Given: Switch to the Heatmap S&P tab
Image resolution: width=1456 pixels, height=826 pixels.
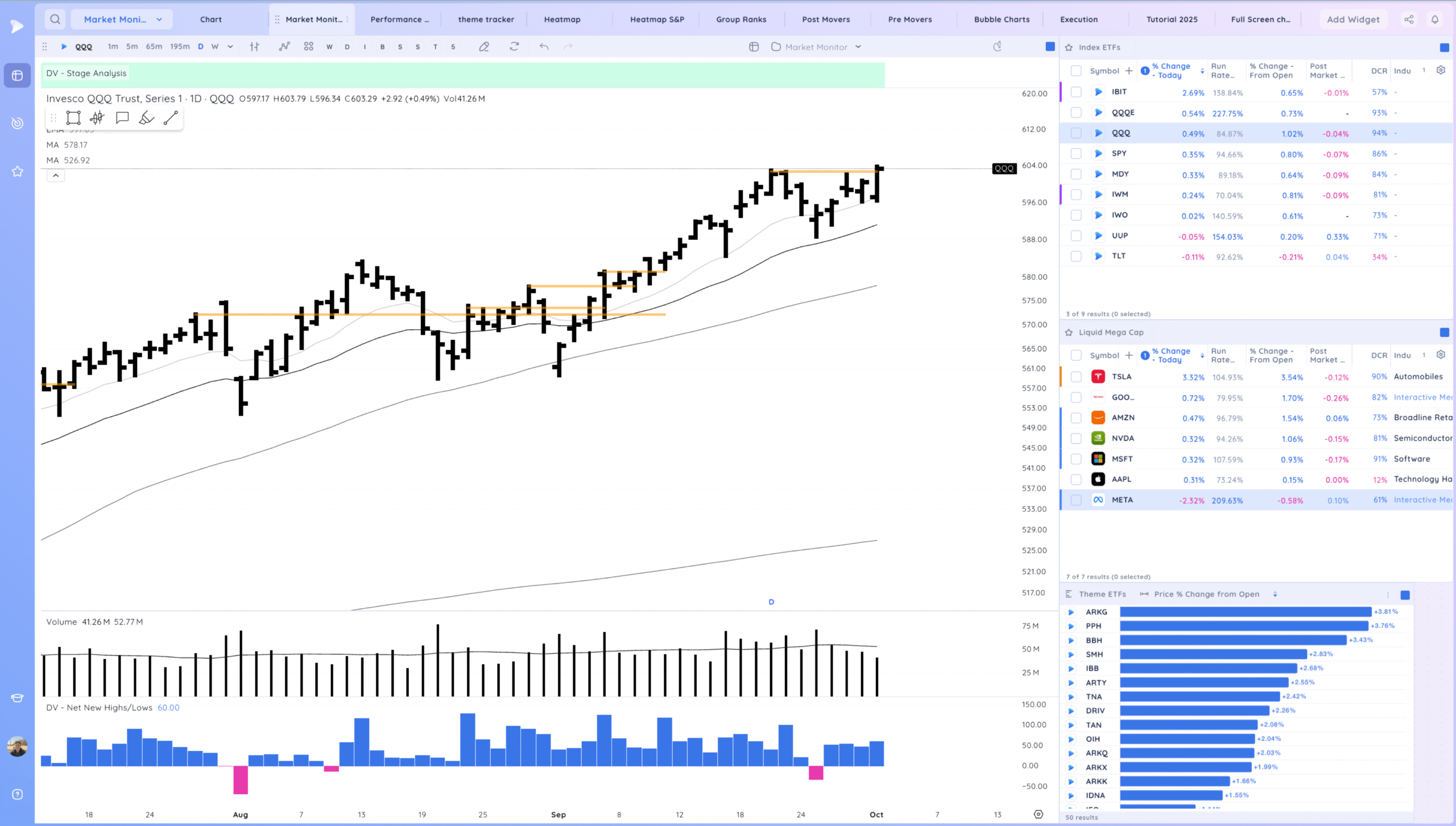Looking at the screenshot, I should click(657, 19).
